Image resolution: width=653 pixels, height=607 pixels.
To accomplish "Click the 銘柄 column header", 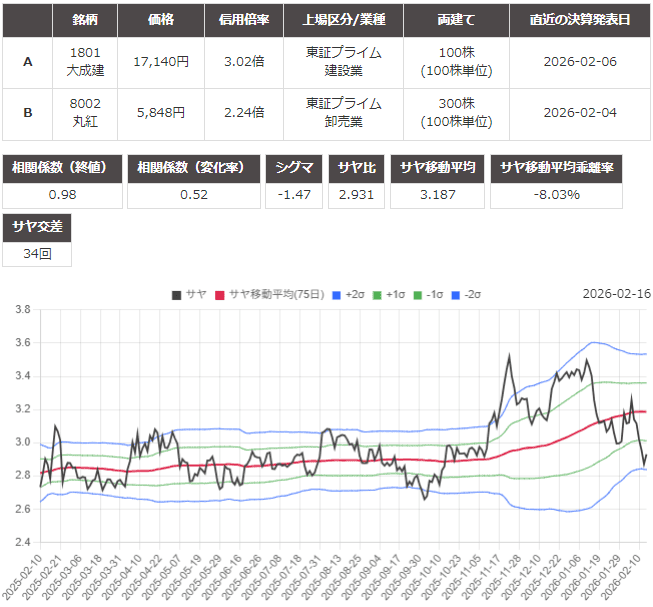I will [85, 20].
